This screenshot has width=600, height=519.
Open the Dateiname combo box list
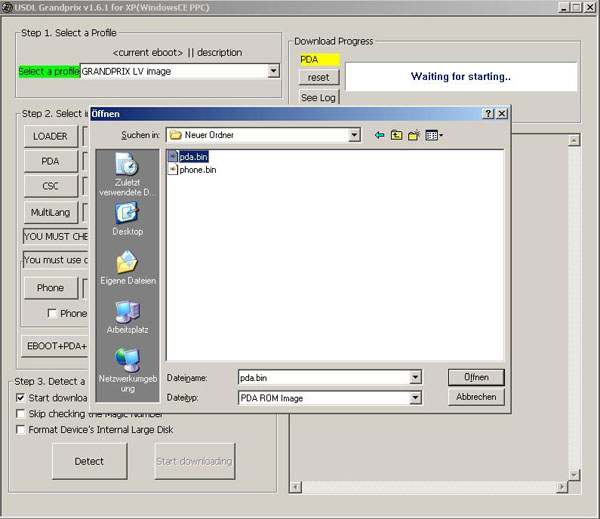pos(415,378)
